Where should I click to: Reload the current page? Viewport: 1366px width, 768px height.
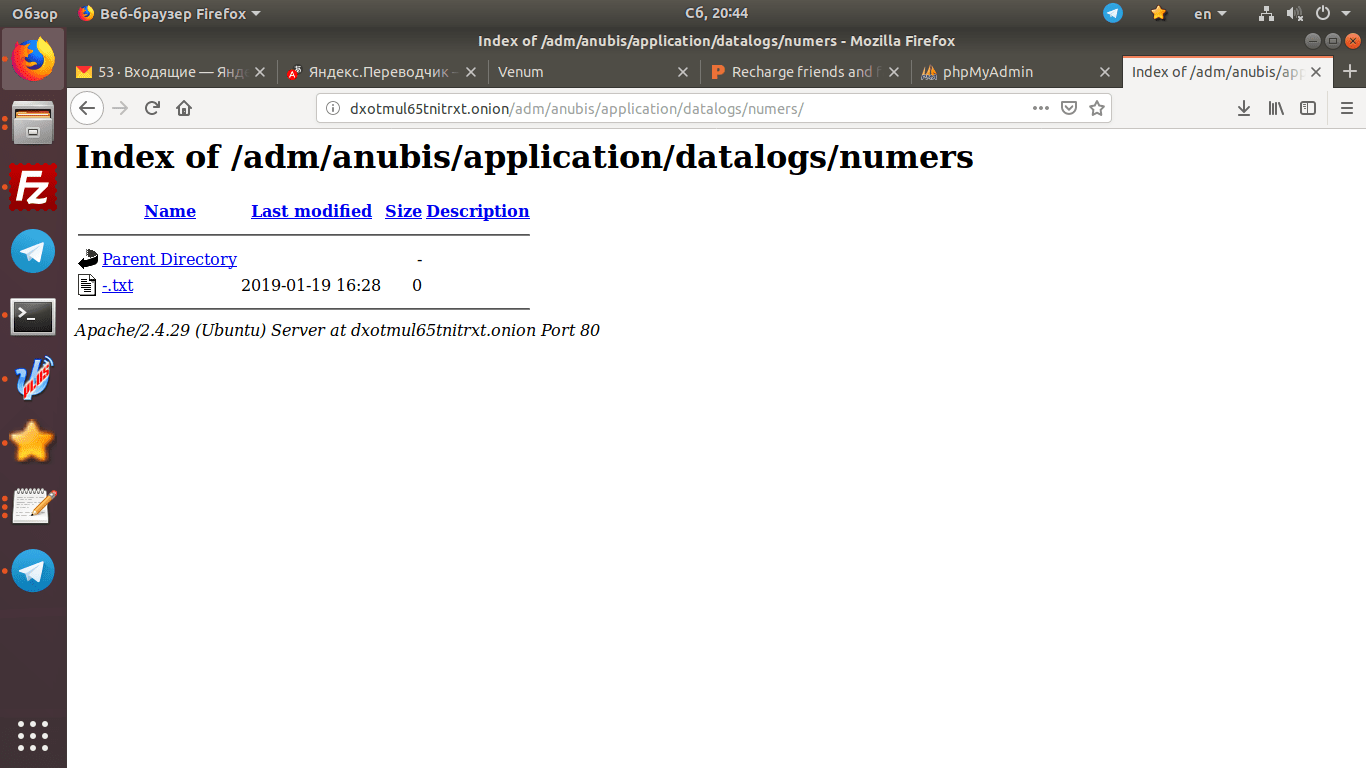point(153,108)
